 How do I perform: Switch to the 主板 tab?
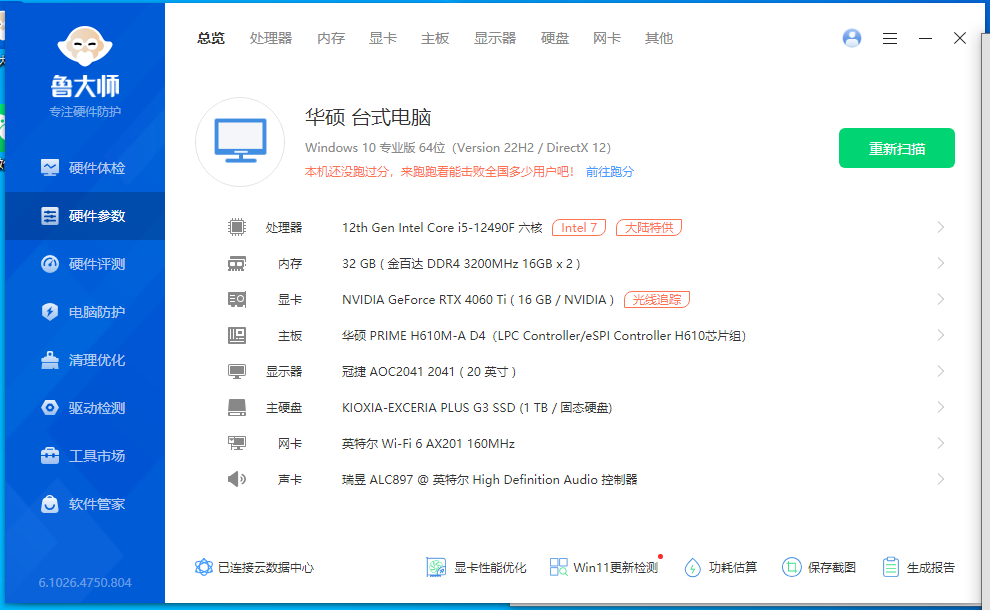tap(435, 39)
